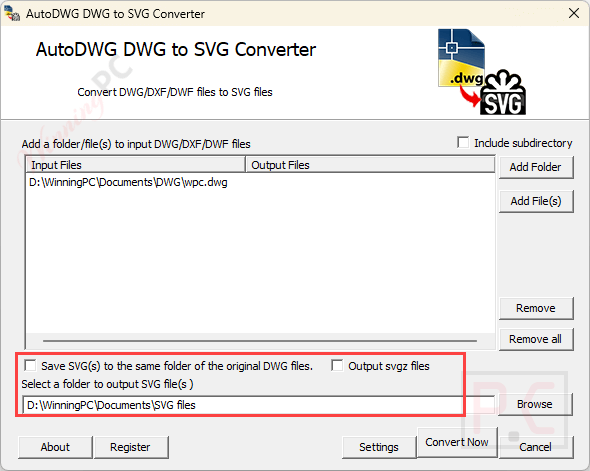Click the Add Folder button
Screen dimensions: 590x471
pyautogui.click(x=536, y=167)
